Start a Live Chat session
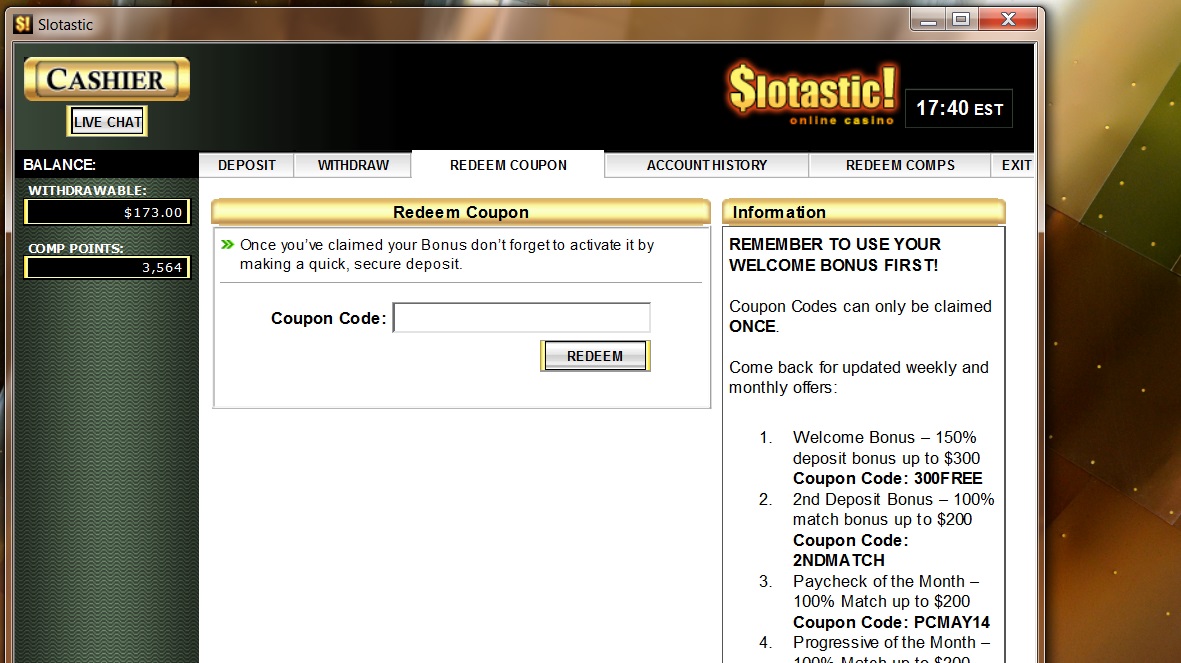The height and width of the screenshot is (663, 1181). (x=108, y=122)
